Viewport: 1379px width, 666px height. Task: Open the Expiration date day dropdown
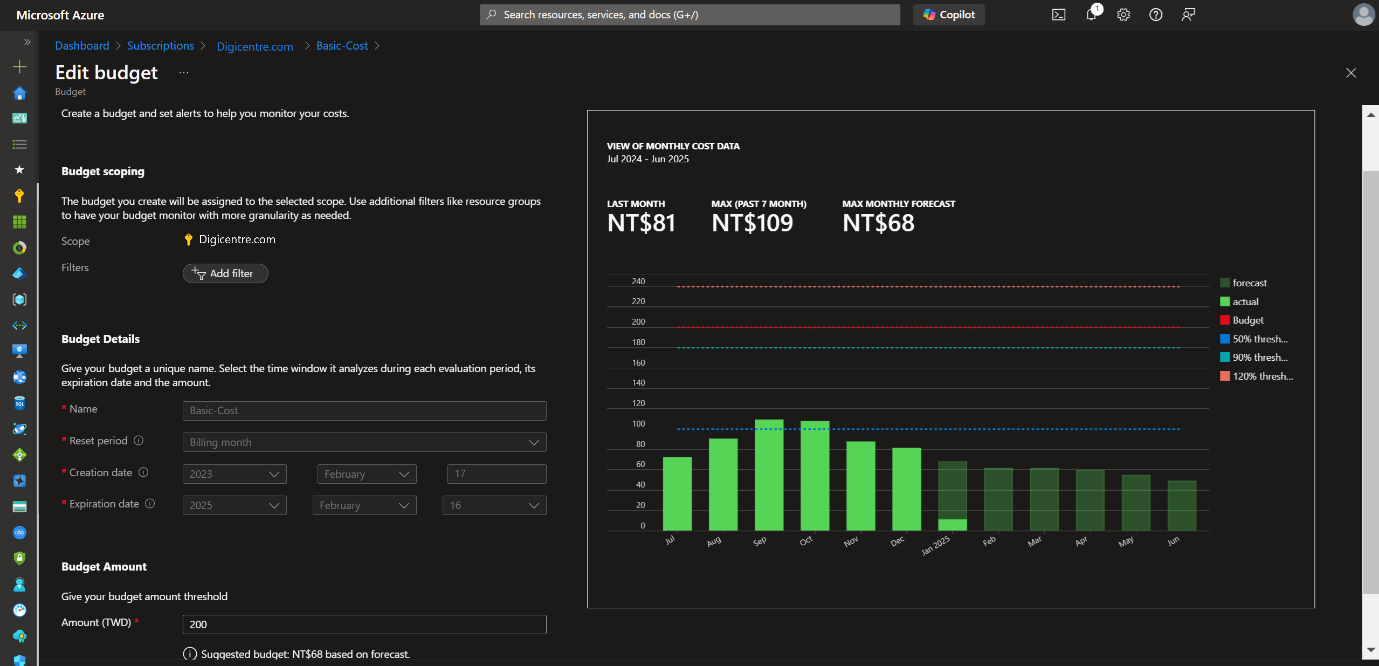tap(494, 506)
